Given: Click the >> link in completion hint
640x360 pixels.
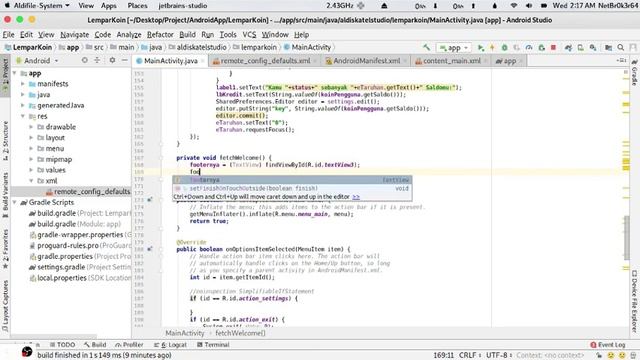Looking at the screenshot, I should click(356, 197).
